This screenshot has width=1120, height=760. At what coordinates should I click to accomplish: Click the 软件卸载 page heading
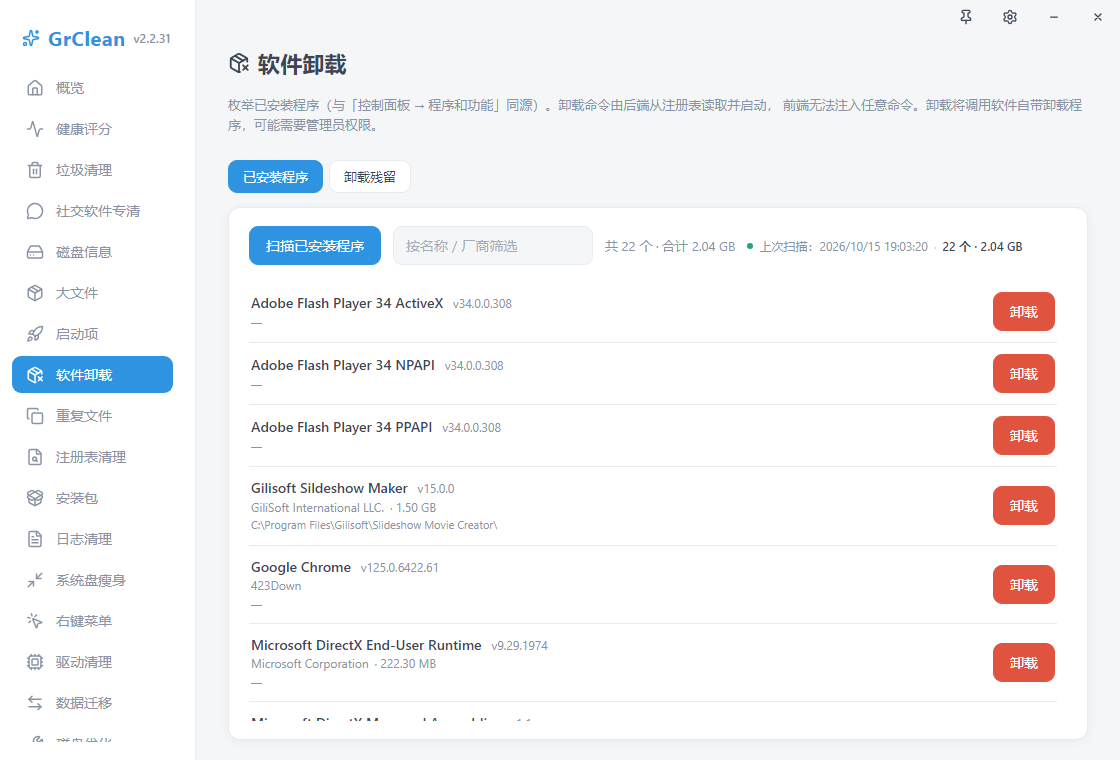point(302,64)
